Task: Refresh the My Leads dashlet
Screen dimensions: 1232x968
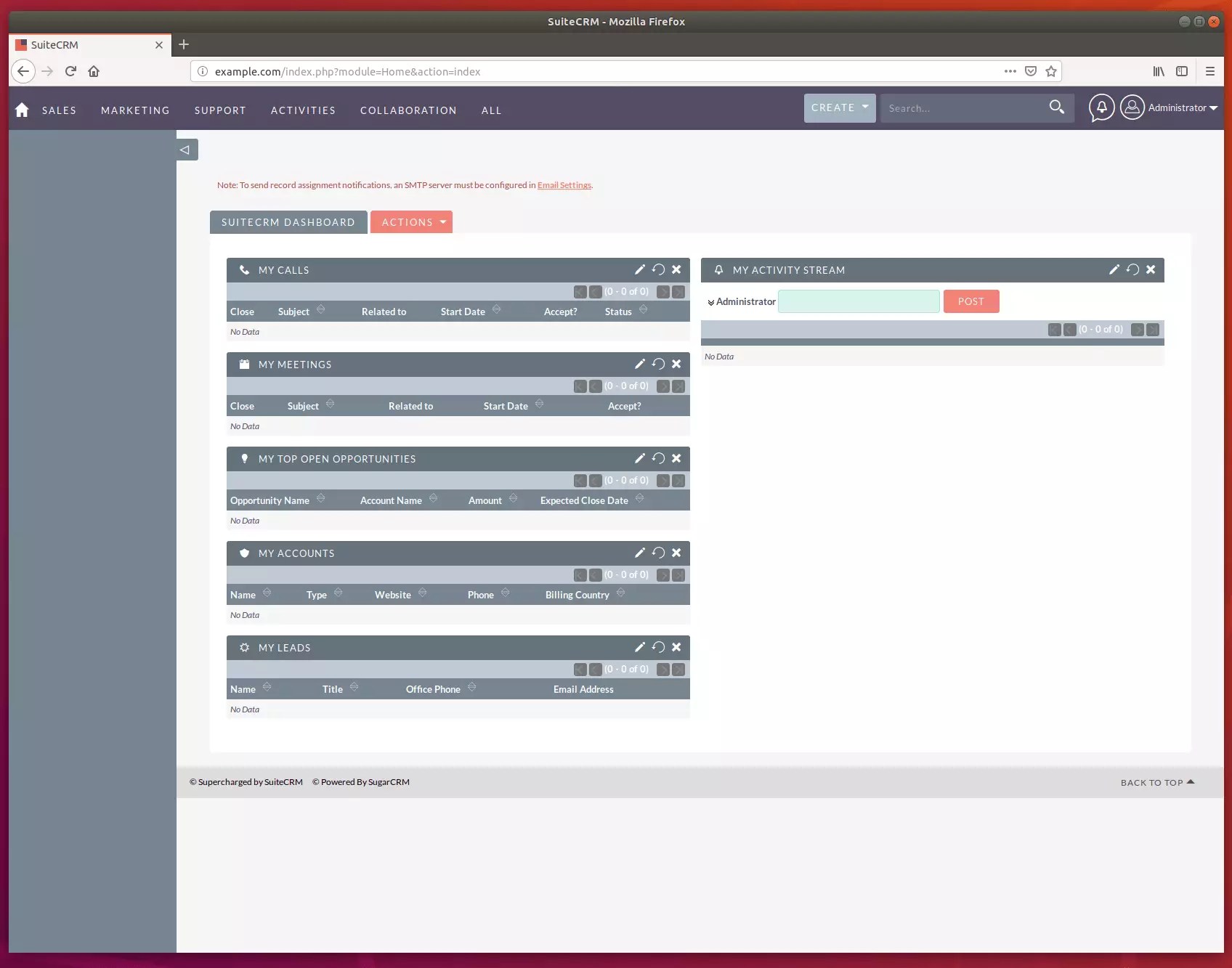Action: pyautogui.click(x=658, y=647)
